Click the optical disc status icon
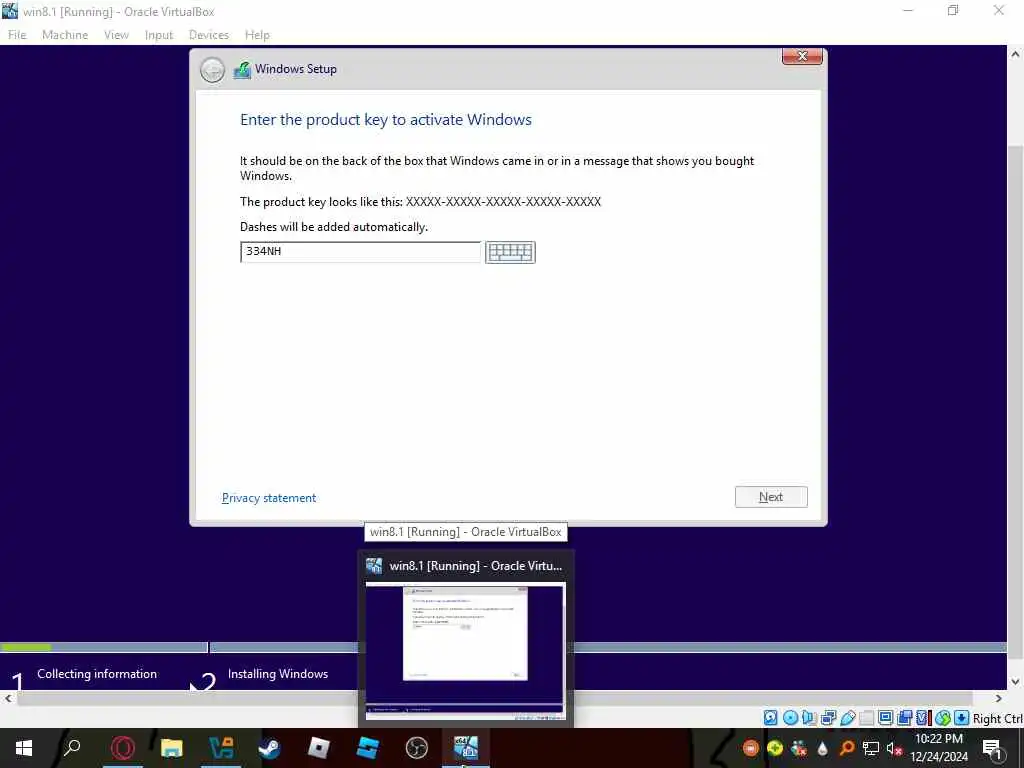 790,718
